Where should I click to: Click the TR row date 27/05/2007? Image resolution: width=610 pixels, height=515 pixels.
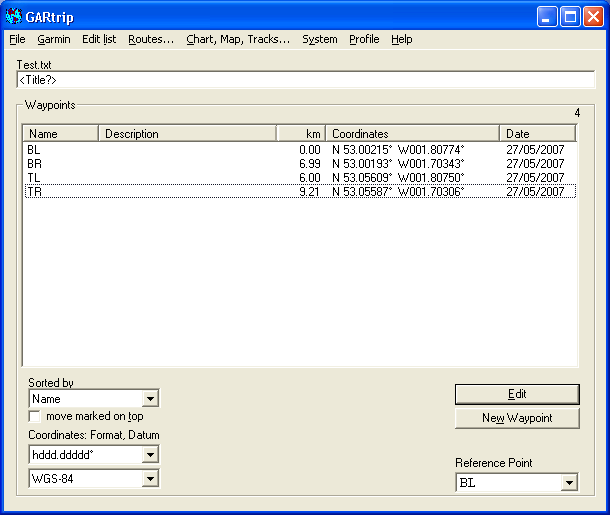coord(535,191)
